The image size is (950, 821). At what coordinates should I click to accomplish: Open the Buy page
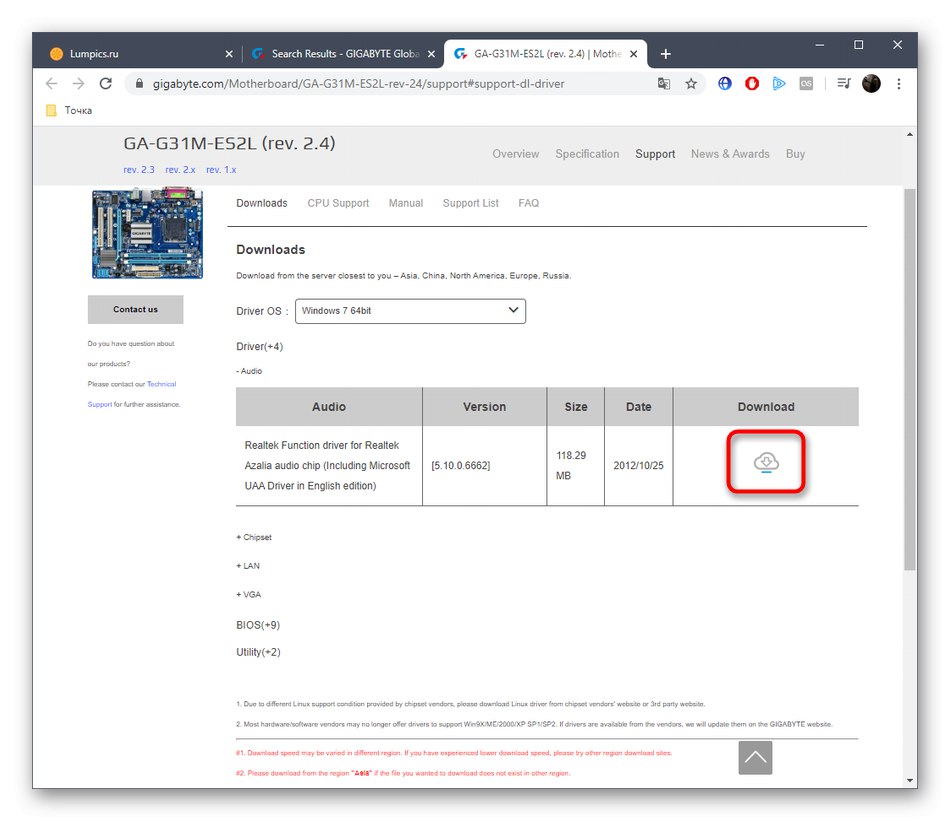[x=796, y=154]
